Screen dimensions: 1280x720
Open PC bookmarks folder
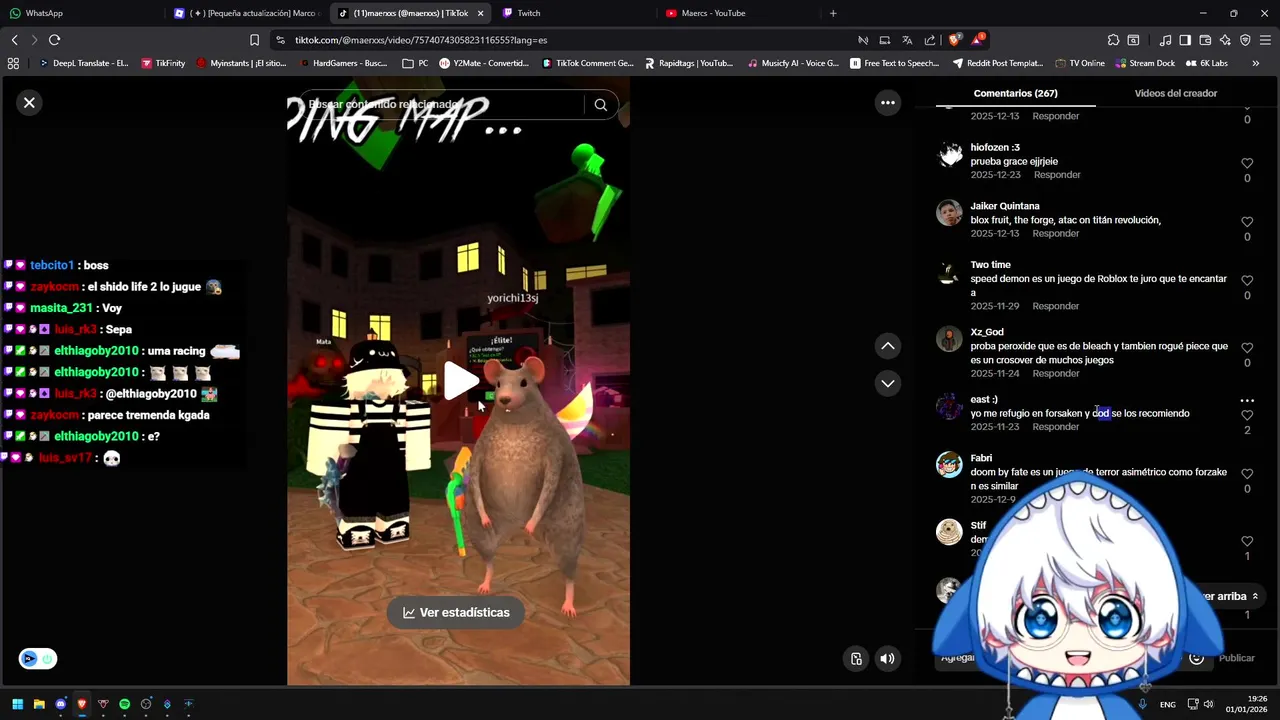tap(415, 63)
